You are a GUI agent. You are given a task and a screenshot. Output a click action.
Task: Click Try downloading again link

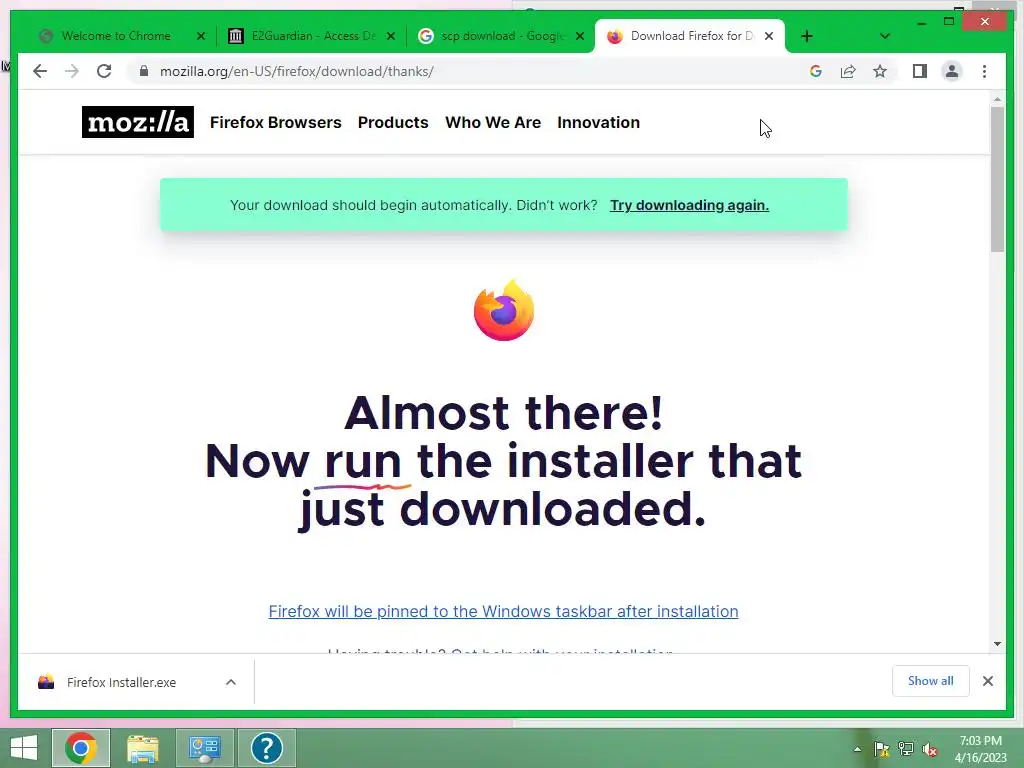click(x=690, y=205)
